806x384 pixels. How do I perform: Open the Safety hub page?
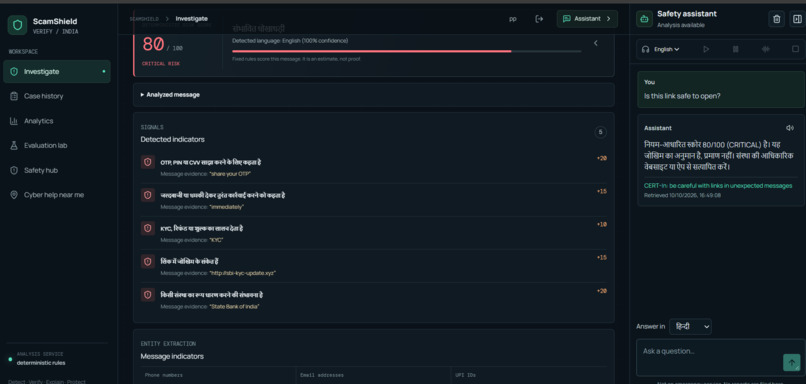tap(57, 170)
